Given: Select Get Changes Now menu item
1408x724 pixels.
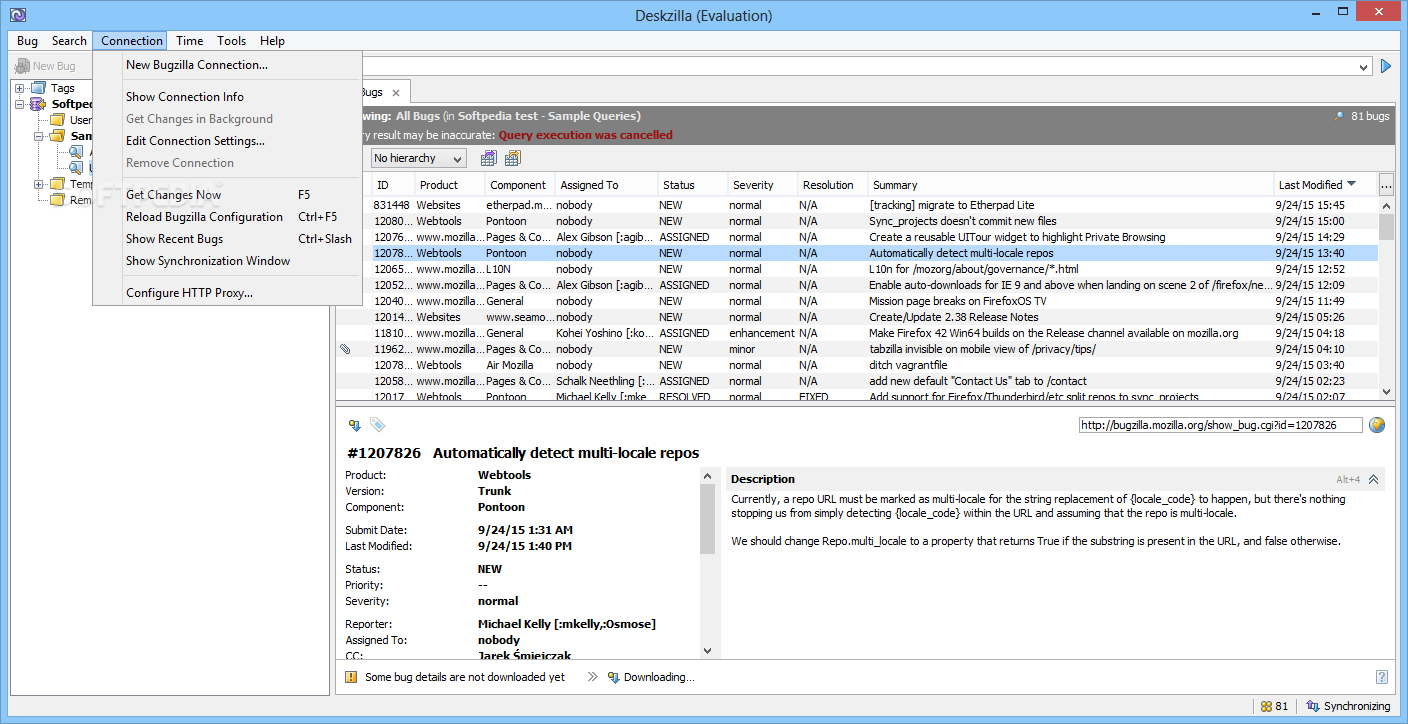Looking at the screenshot, I should click(227, 195).
